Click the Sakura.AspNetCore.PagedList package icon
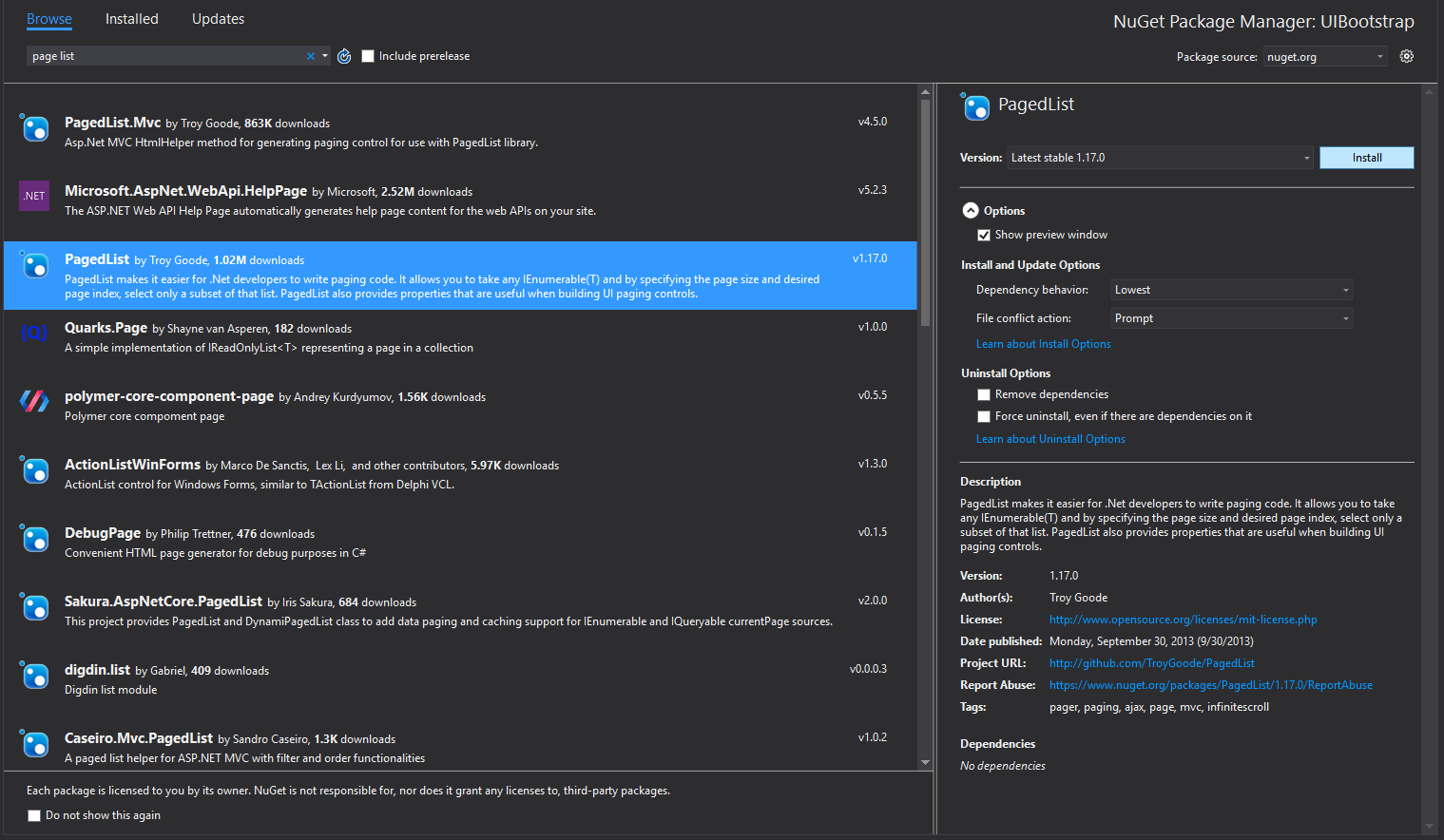 click(x=34, y=606)
